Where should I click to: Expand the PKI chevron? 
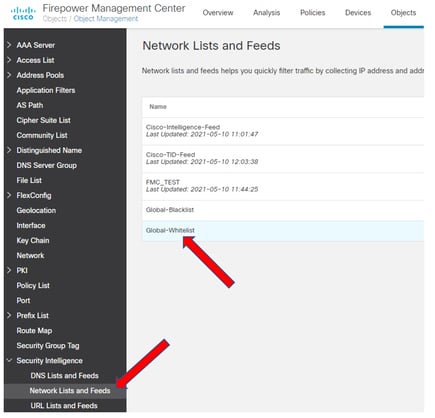[9, 270]
